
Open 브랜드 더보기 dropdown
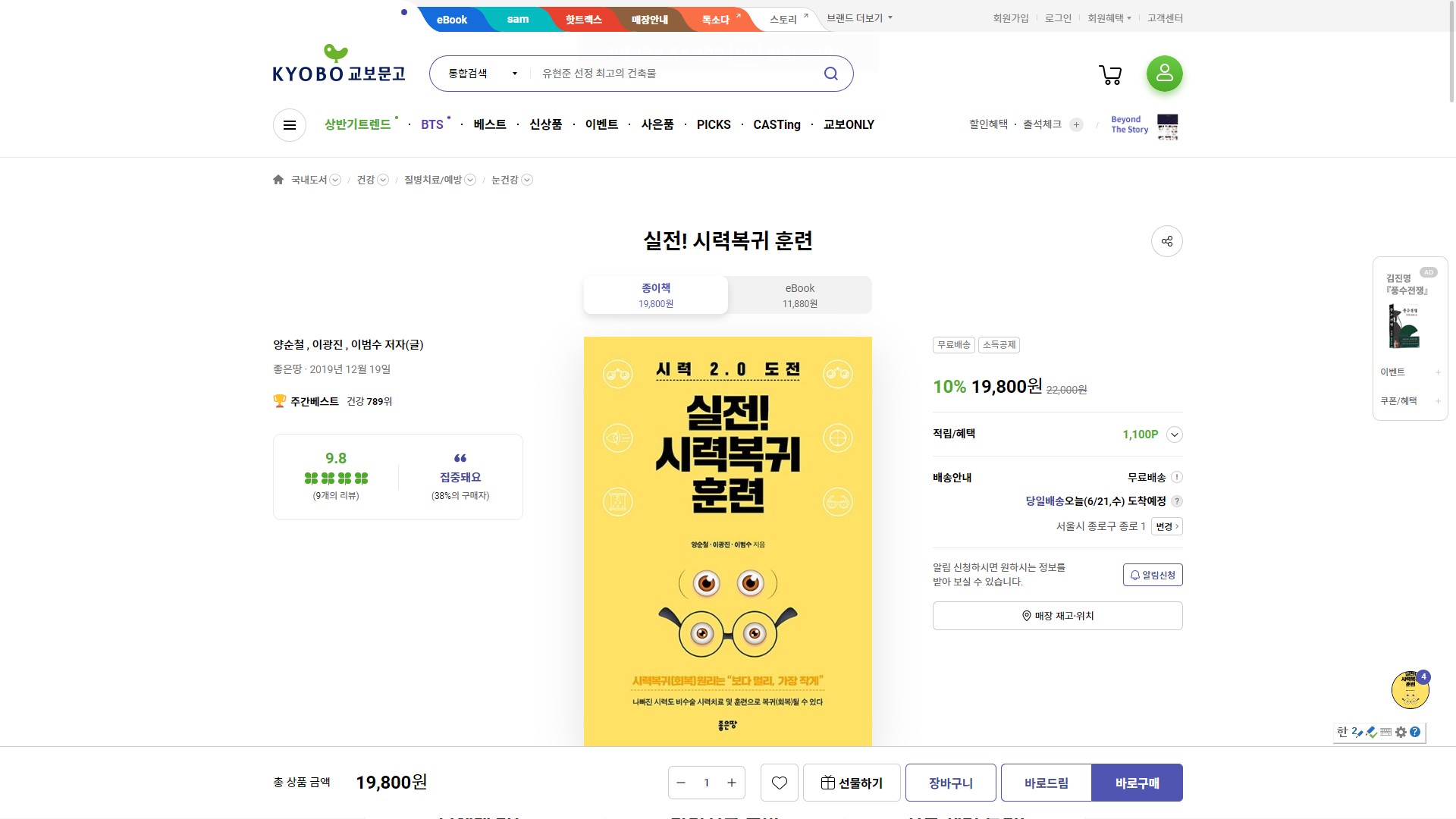tap(859, 18)
